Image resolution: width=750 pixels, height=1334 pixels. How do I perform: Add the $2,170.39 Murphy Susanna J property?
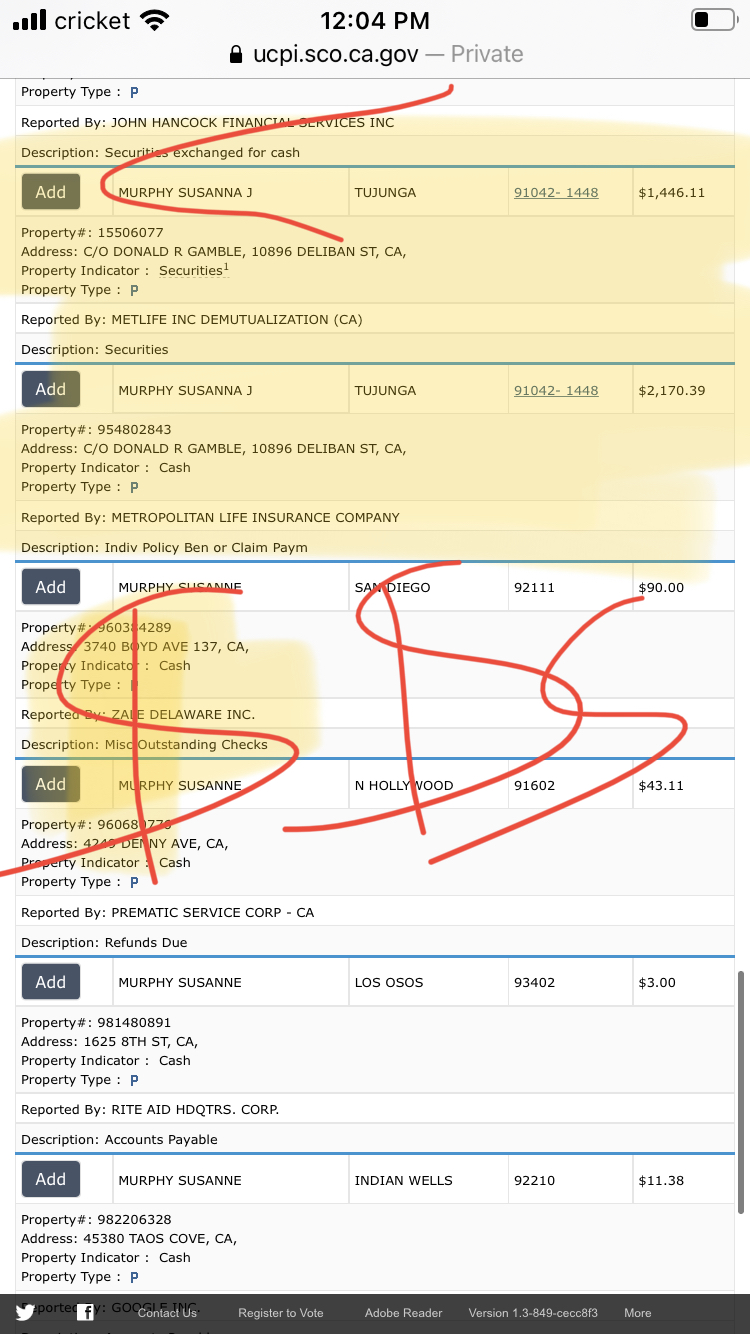[x=51, y=389]
